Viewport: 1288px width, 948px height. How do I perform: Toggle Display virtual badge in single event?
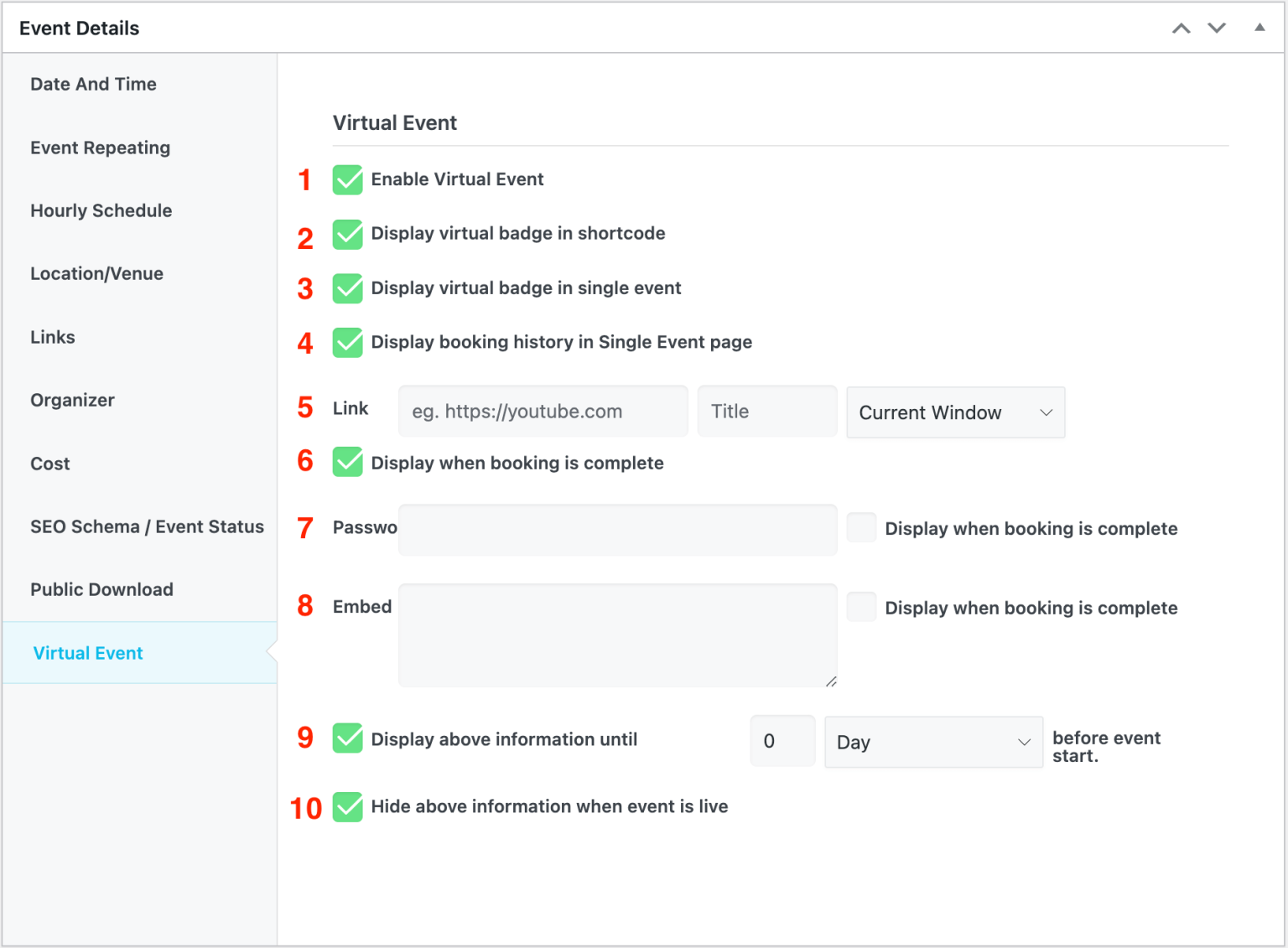pyautogui.click(x=347, y=288)
